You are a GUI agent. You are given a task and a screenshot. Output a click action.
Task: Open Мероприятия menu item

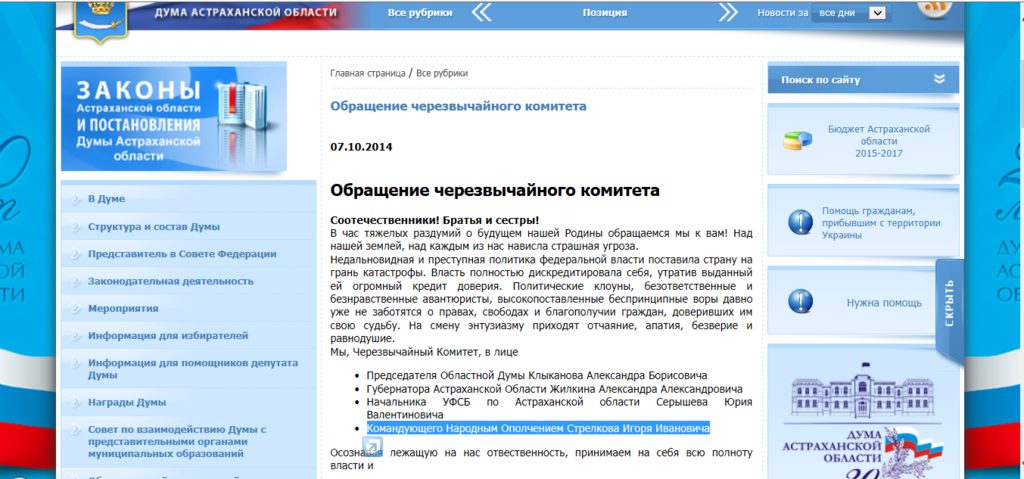123,308
